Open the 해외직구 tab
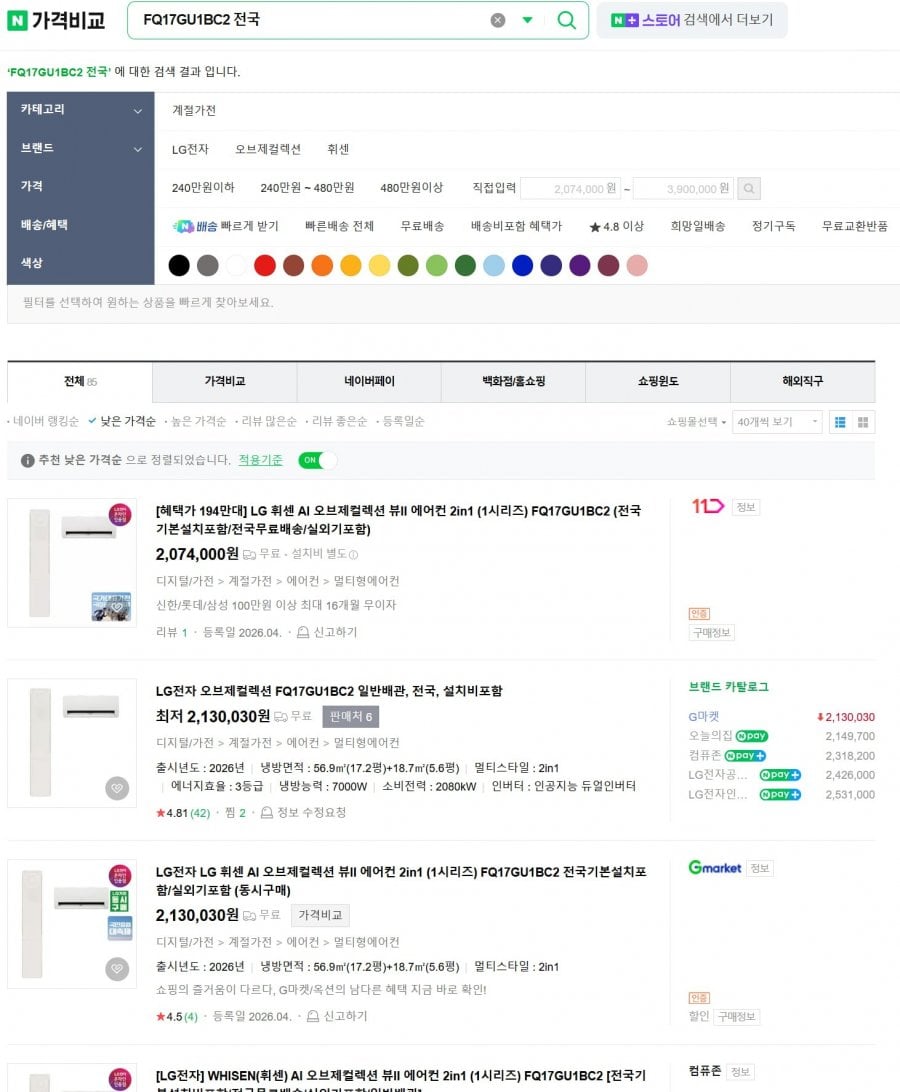This screenshot has height=1092, width=900. point(802,382)
